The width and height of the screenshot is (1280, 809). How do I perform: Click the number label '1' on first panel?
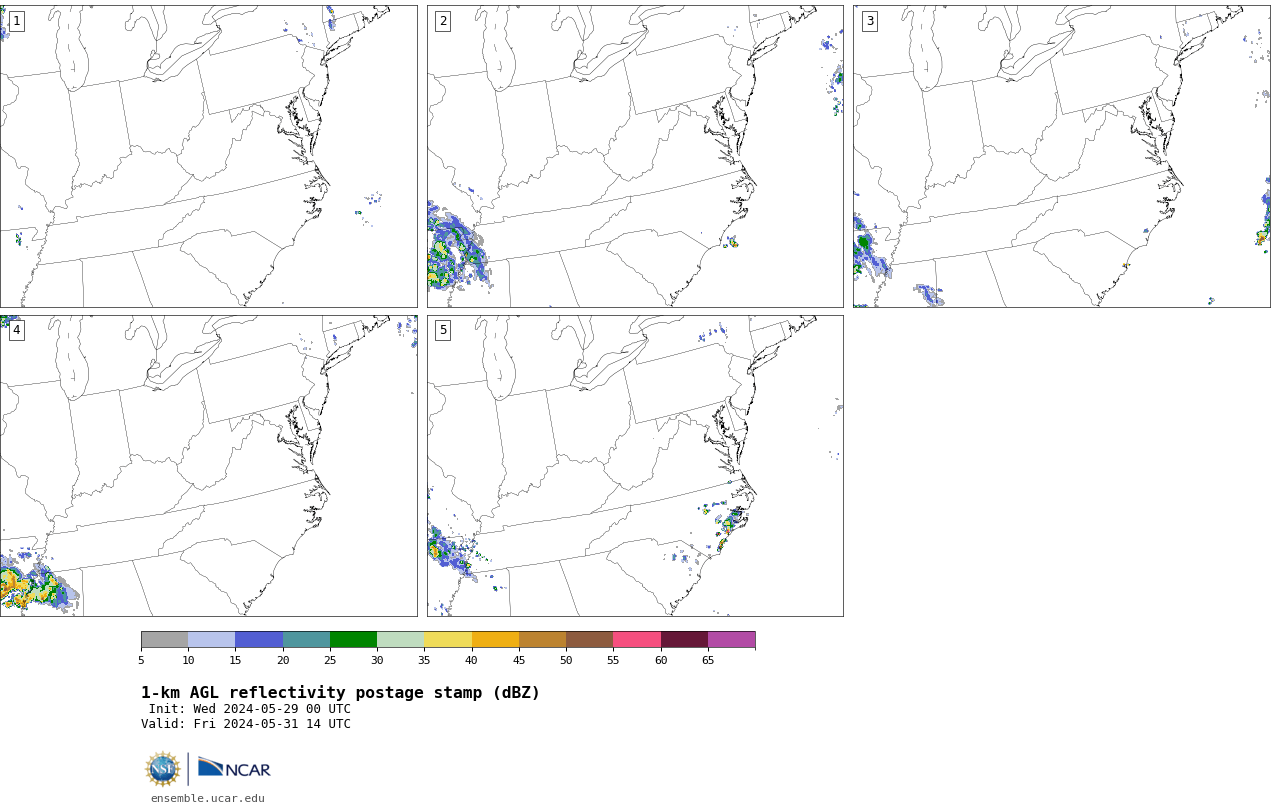click(16, 21)
